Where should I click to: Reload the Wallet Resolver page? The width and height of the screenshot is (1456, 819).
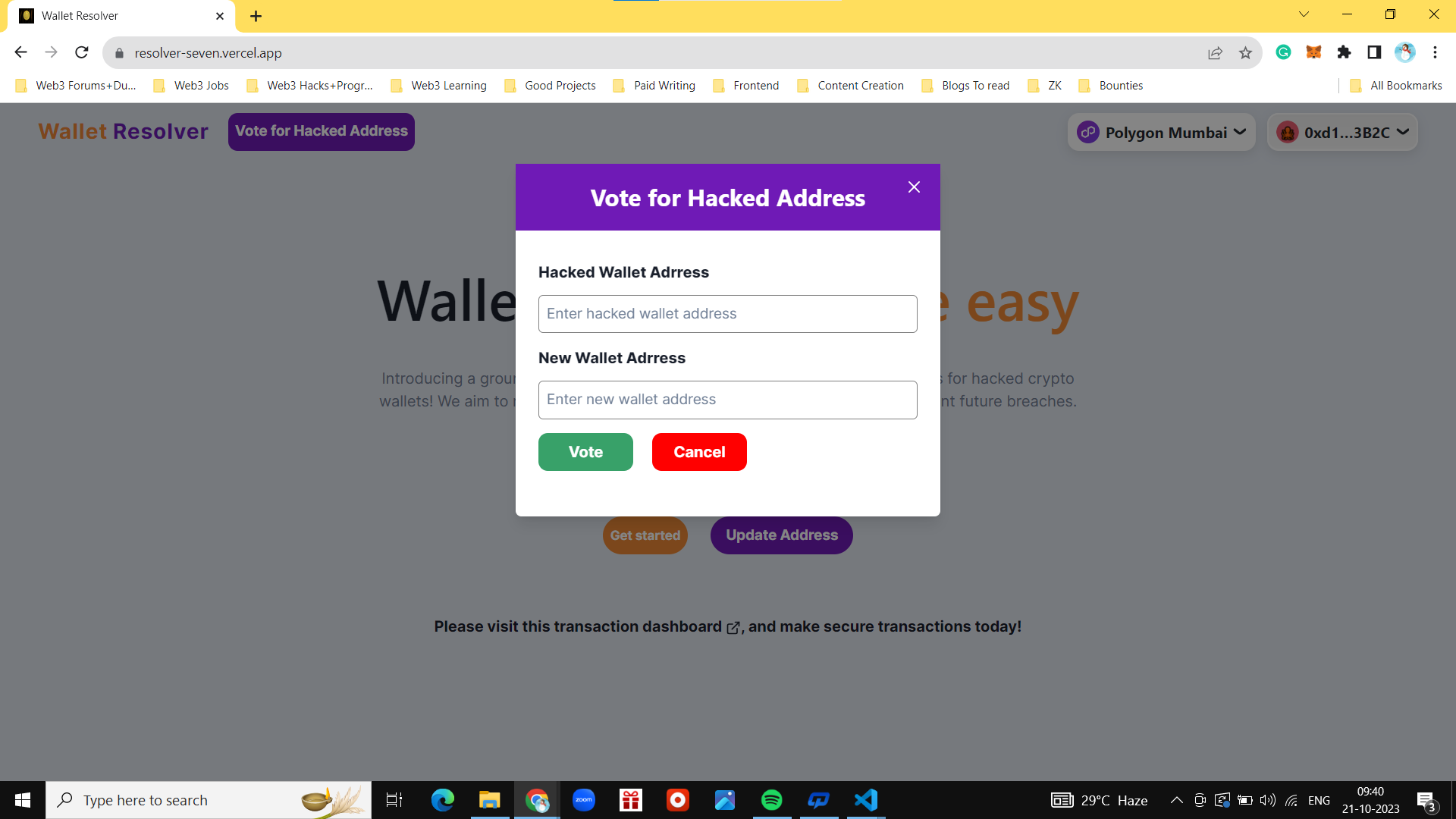coord(82,52)
